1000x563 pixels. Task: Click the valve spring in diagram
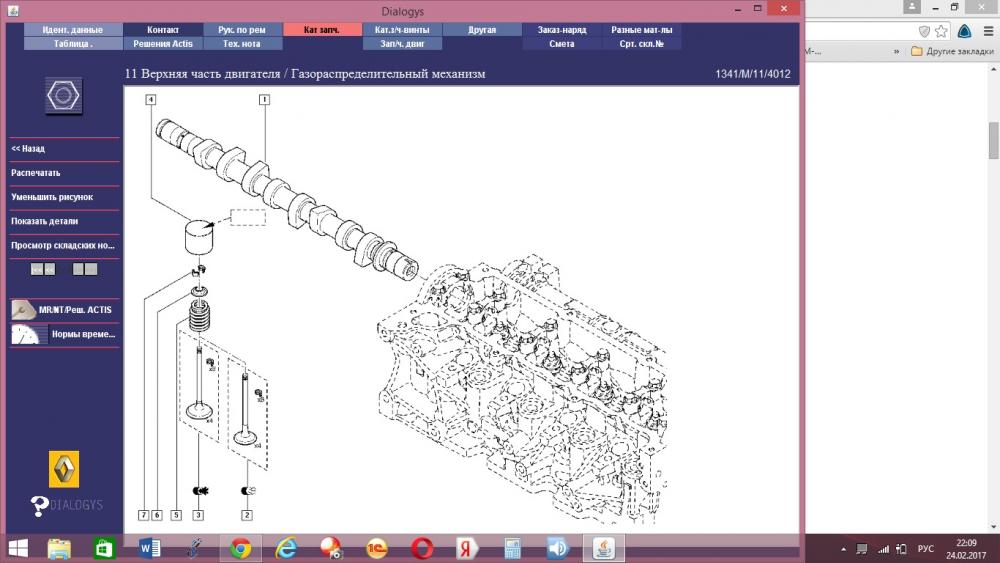click(x=200, y=316)
